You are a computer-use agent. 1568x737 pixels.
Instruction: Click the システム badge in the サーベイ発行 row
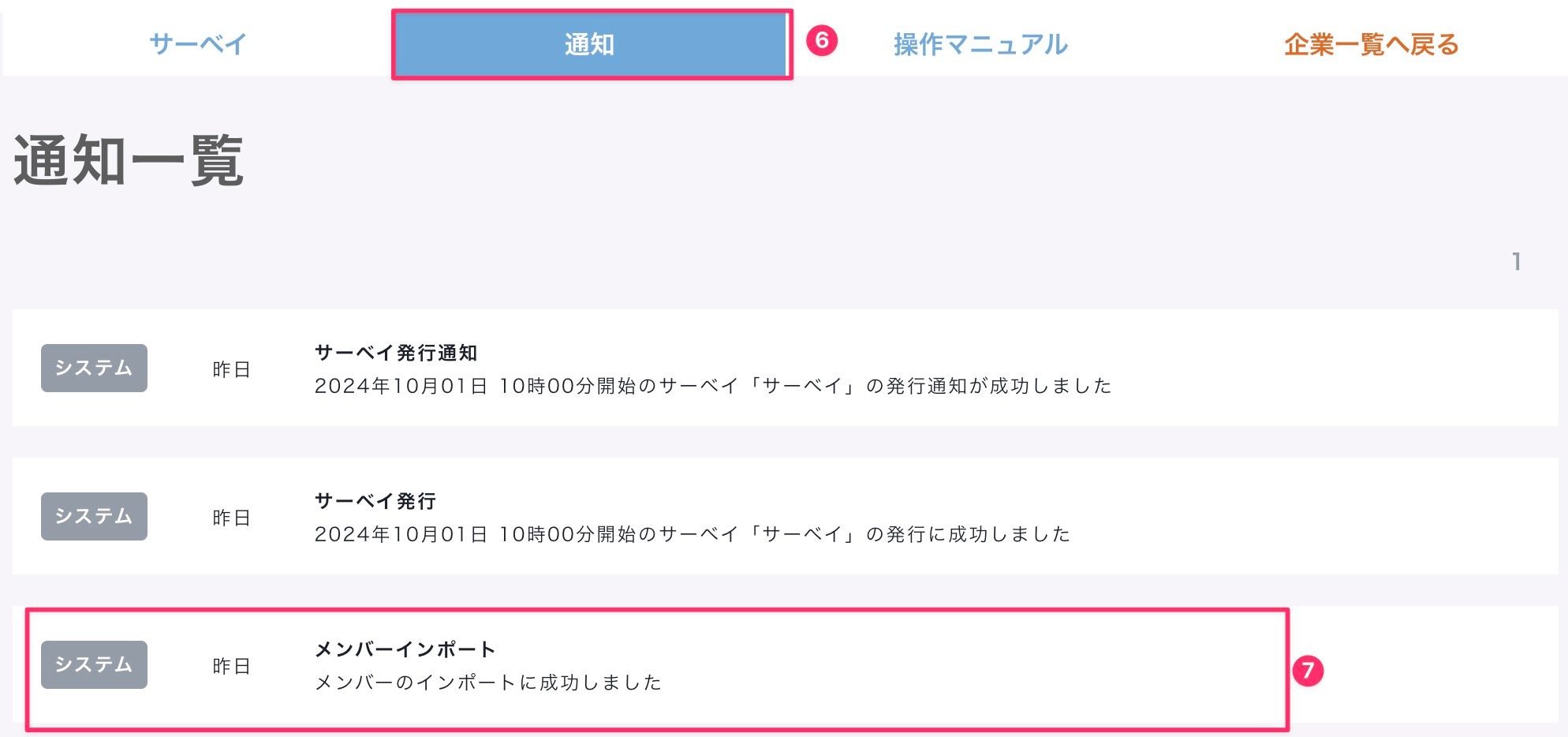[x=94, y=516]
